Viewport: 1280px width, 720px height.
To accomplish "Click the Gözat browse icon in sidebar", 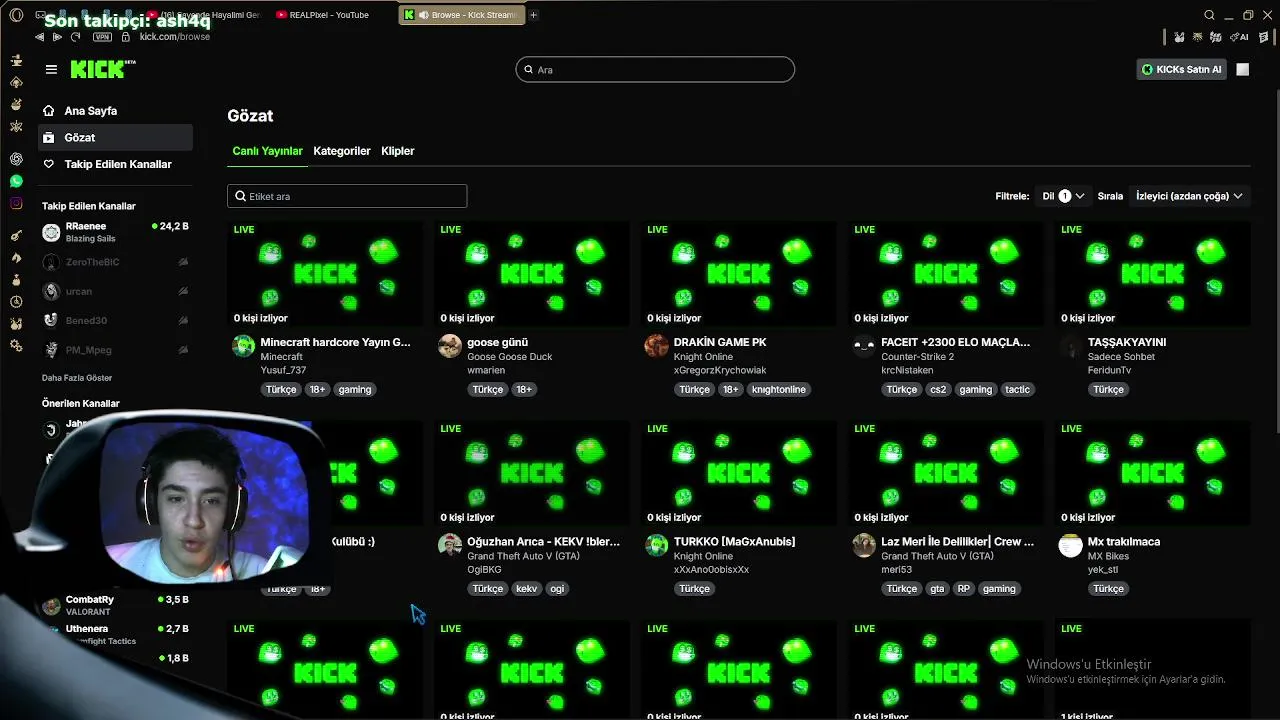I will 48,137.
